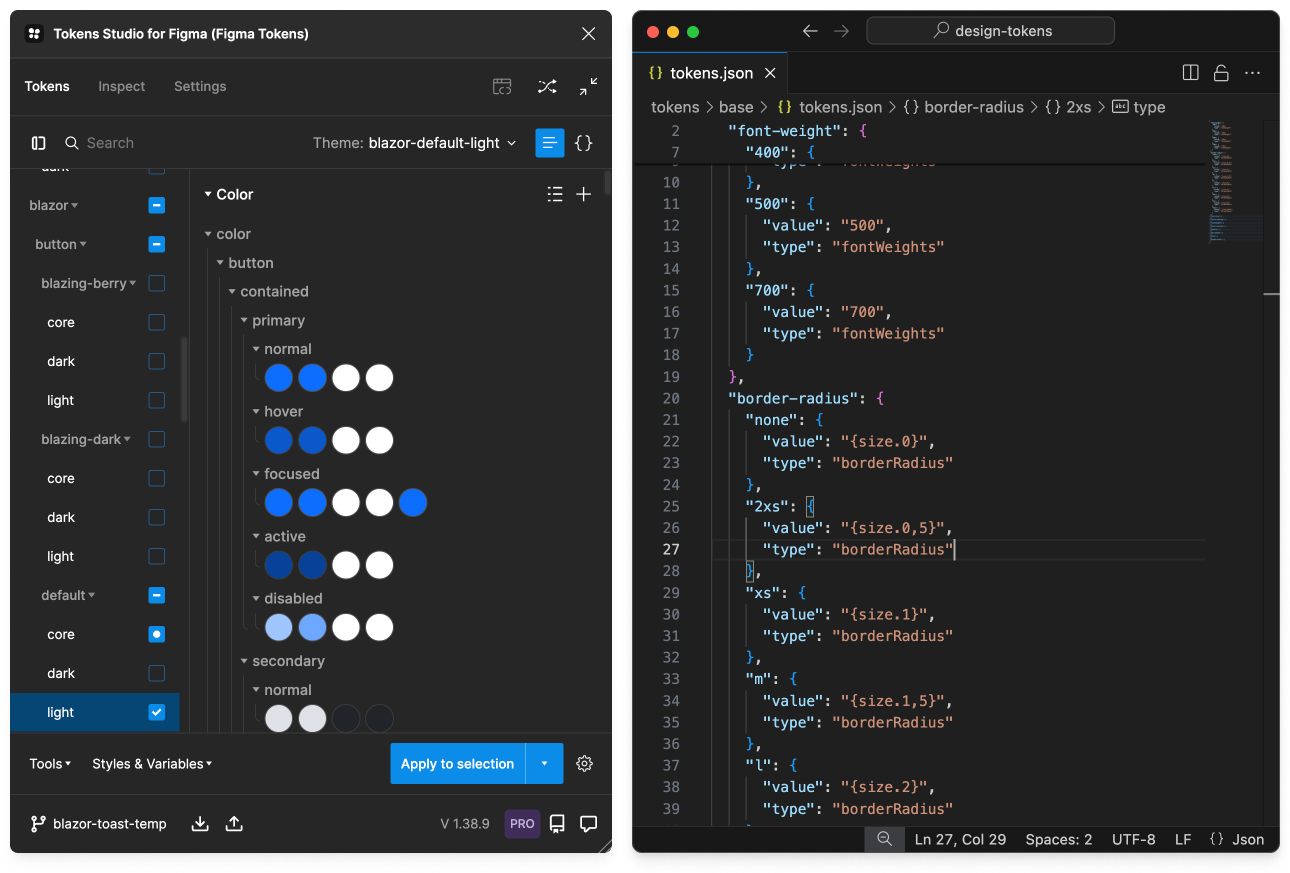Toggle the blazor token set checkbox

pos(157,205)
